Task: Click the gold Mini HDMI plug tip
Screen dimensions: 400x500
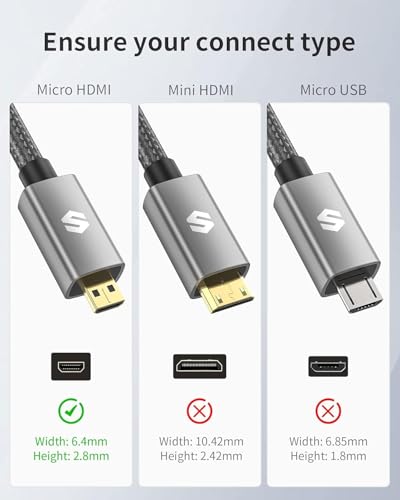Action: coord(225,293)
